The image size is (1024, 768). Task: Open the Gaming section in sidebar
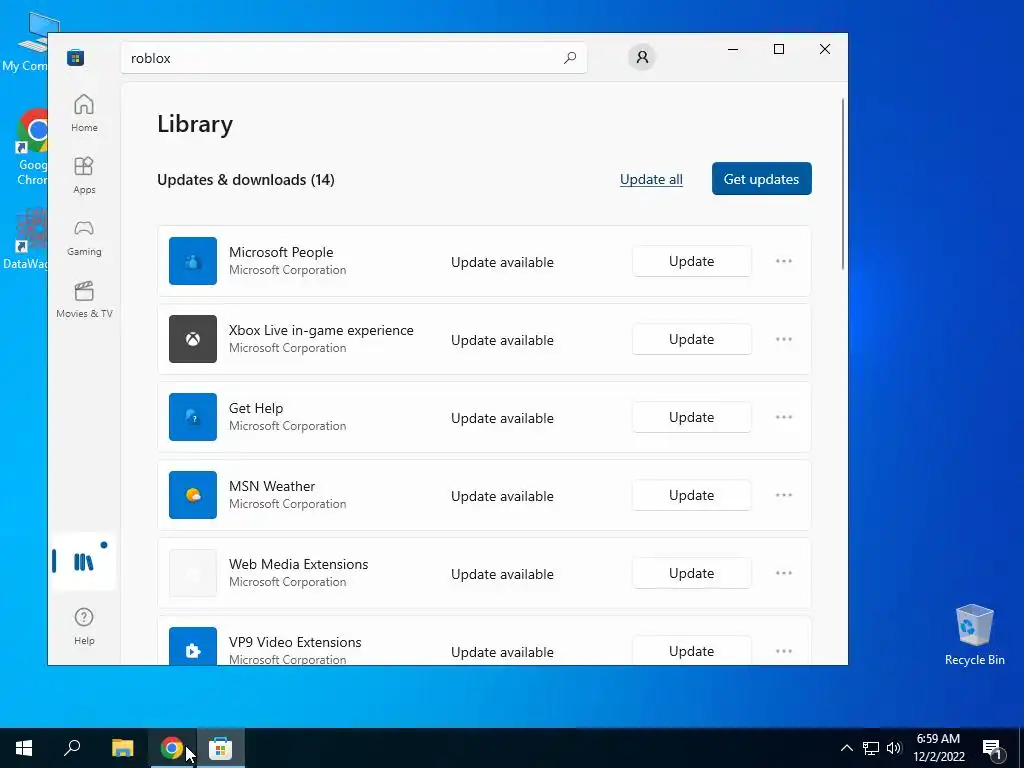coord(84,237)
